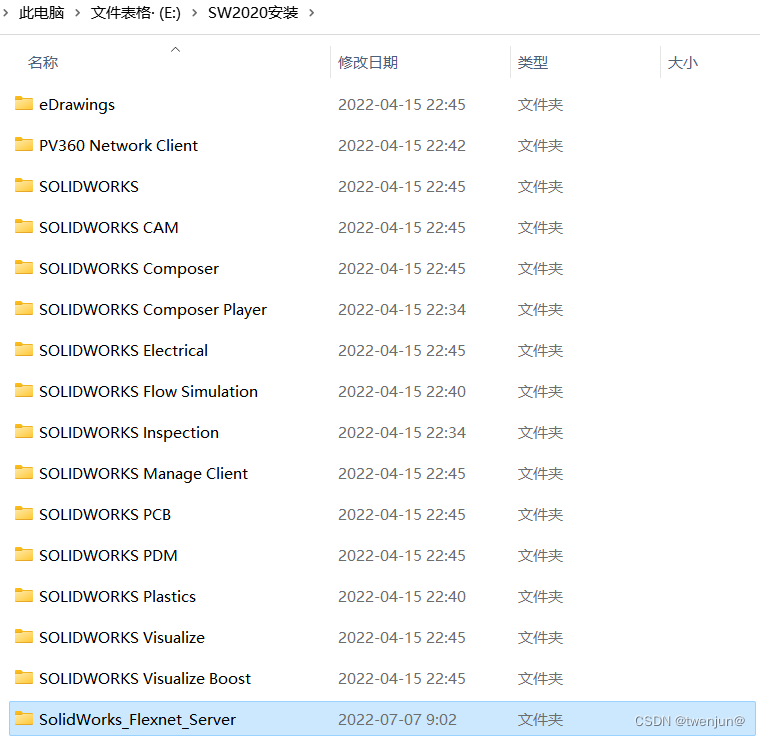The height and width of the screenshot is (738, 760).
Task: Click 文件夹 type cell of SOLIDWORKS PCB row
Action: [x=540, y=515]
